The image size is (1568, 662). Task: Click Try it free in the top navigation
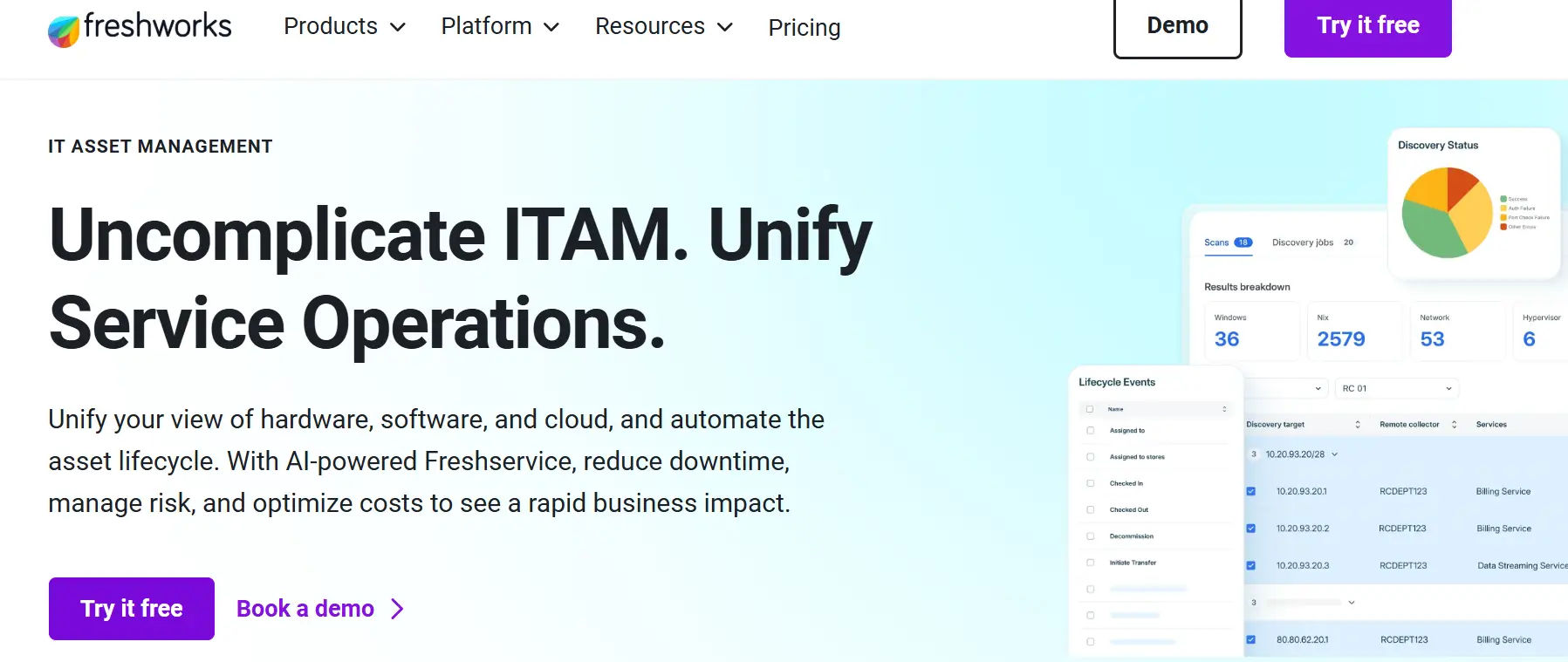(1367, 26)
